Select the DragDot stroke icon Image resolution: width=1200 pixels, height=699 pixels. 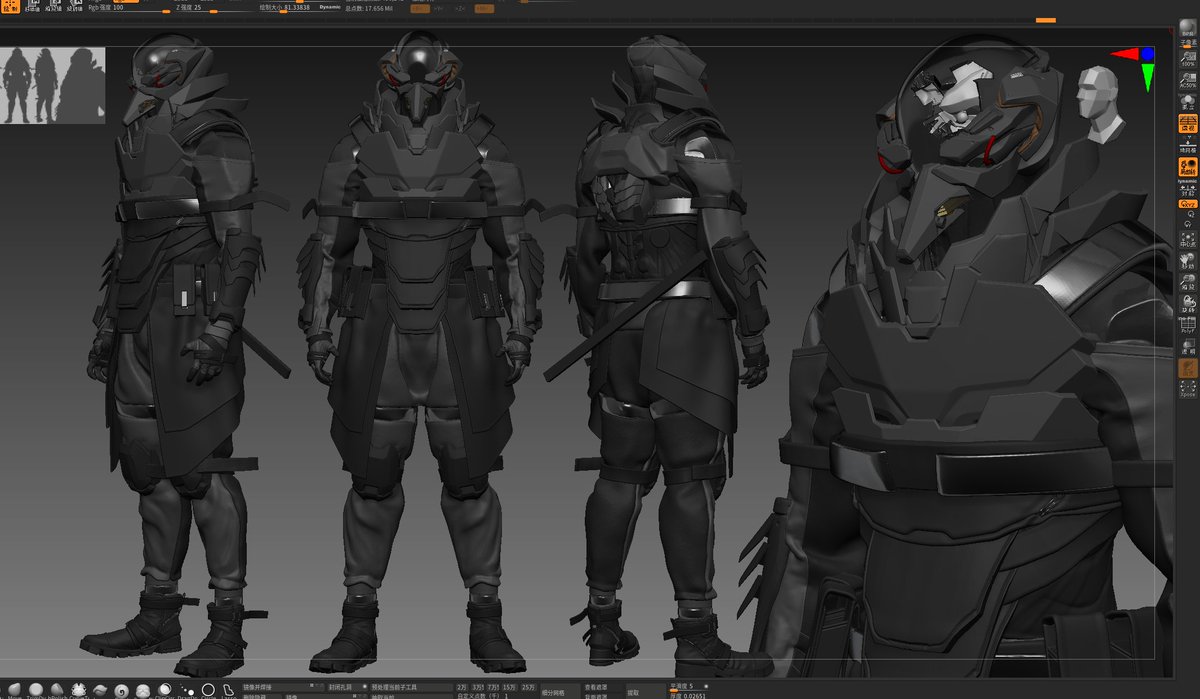point(187,691)
